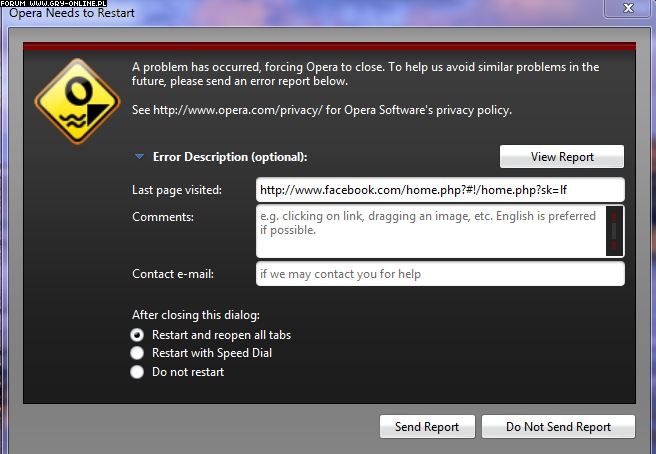Open the View Report button

click(562, 156)
